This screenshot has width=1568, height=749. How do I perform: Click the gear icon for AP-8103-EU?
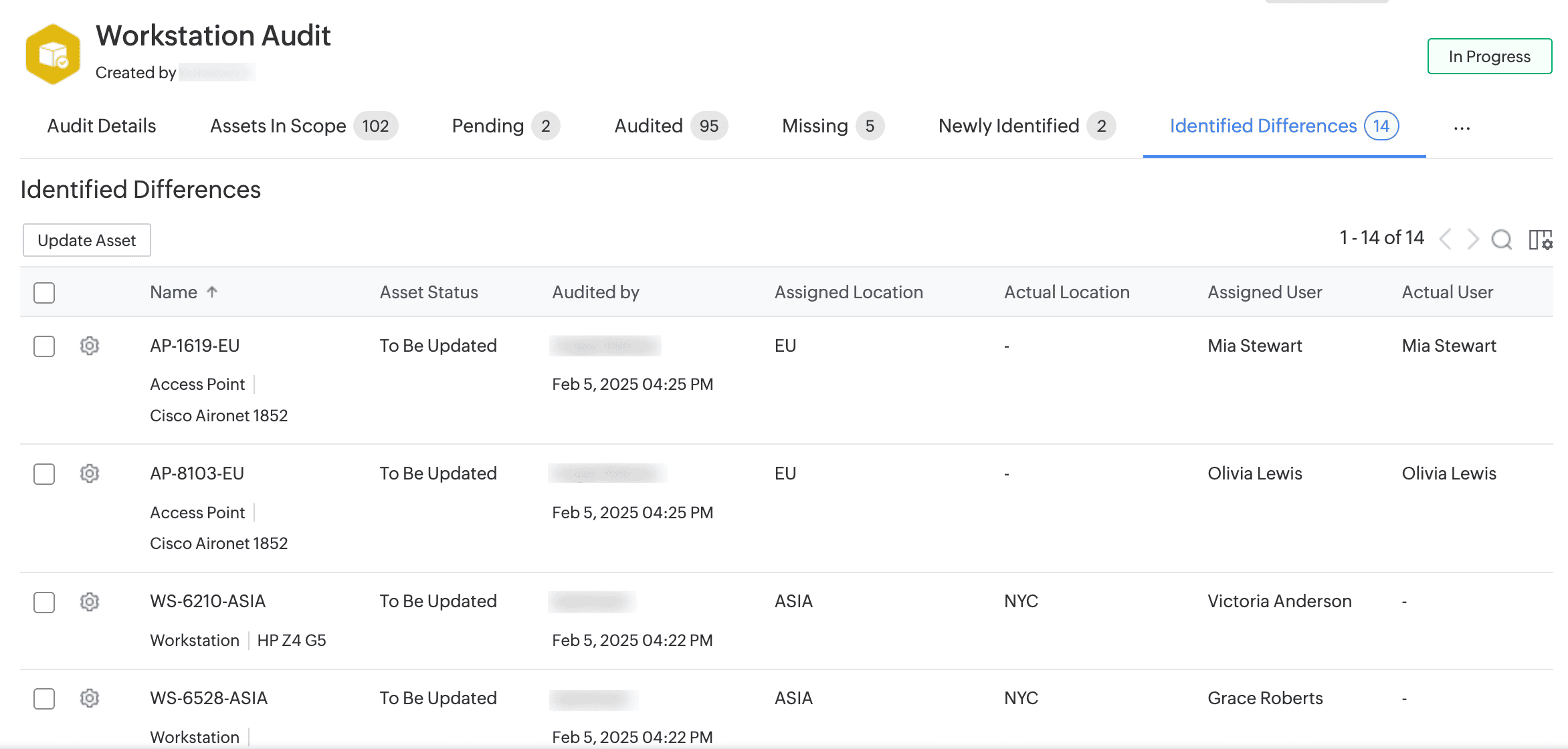(x=90, y=473)
